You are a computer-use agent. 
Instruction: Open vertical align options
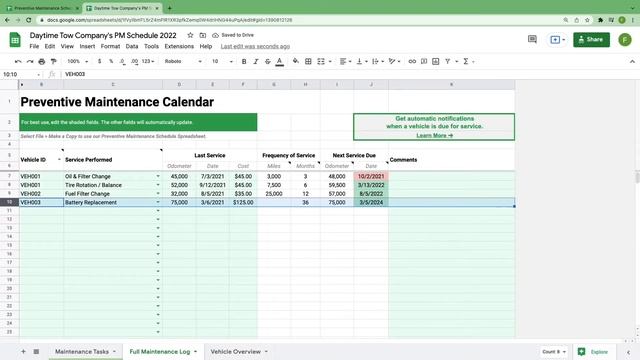[362, 61]
